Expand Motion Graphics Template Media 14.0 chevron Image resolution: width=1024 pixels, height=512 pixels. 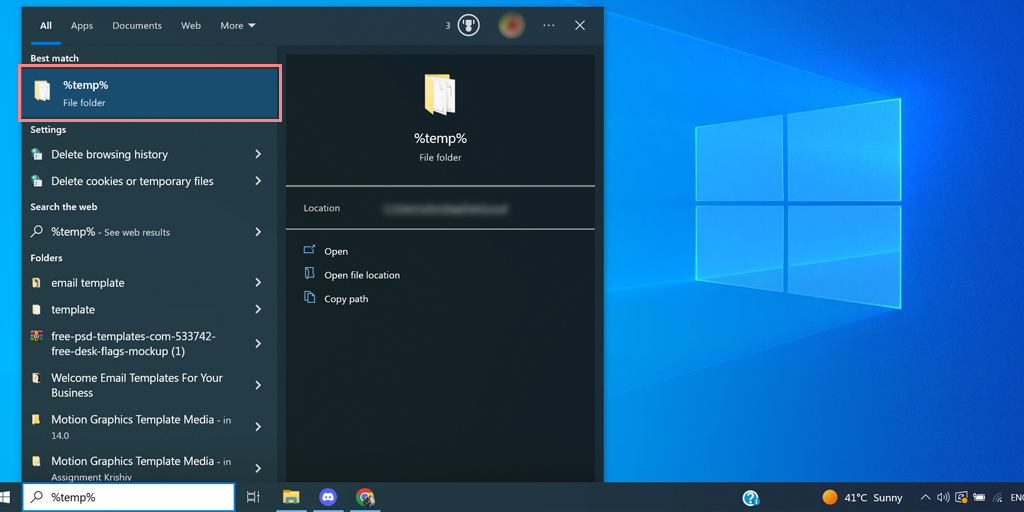258,426
